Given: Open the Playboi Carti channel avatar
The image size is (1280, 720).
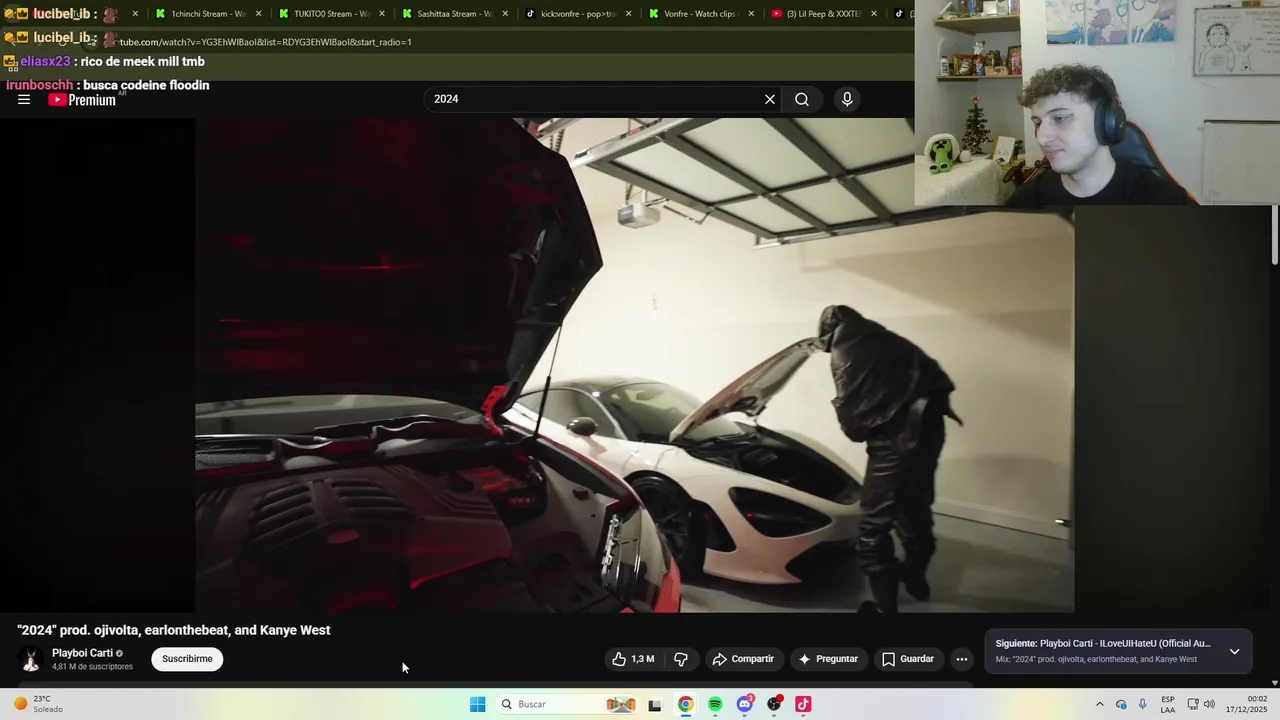Looking at the screenshot, I should coord(31,659).
